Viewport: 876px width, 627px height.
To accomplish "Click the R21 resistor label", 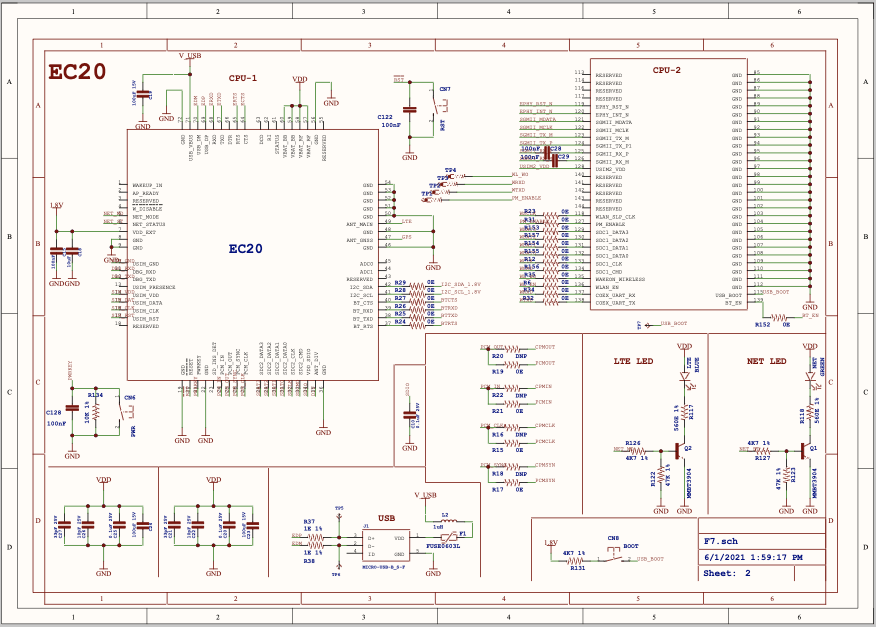I will click(x=497, y=411).
